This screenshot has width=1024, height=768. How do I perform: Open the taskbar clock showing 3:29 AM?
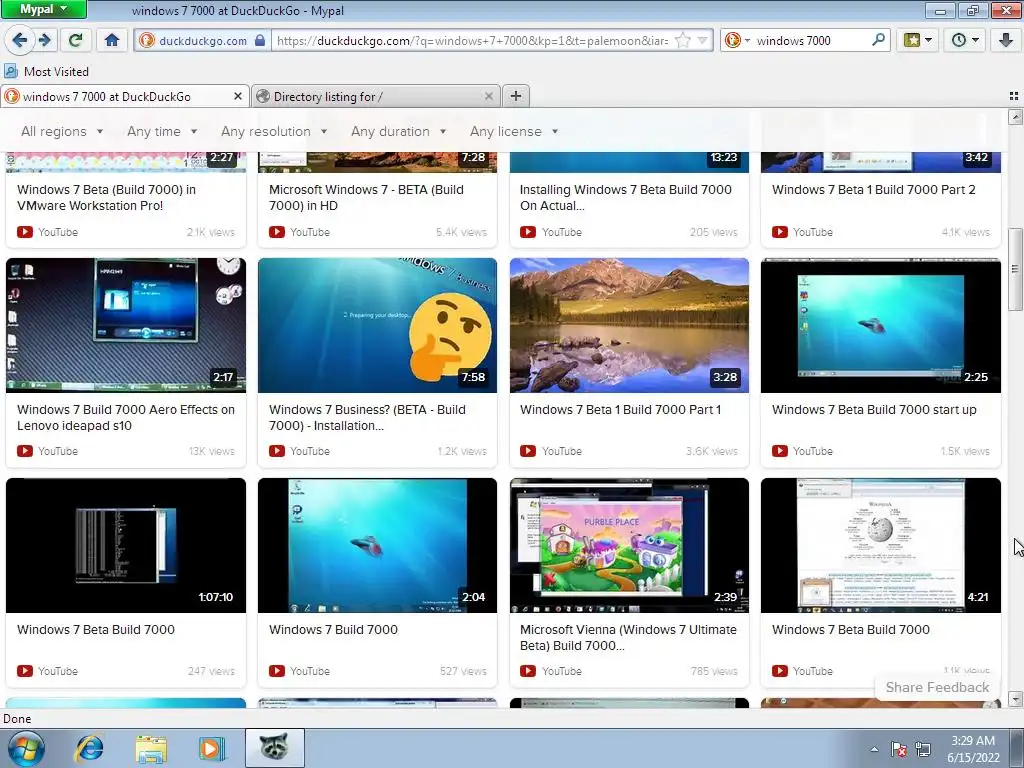tap(973, 749)
